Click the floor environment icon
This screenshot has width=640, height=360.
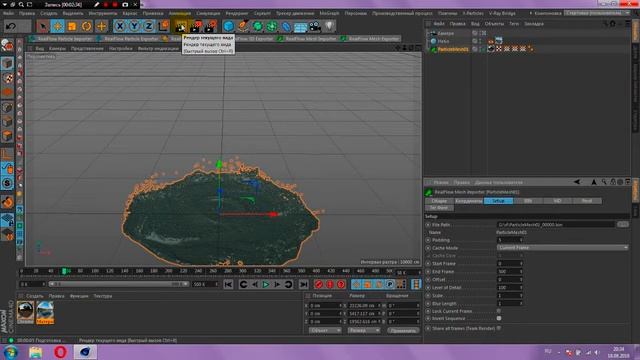300,27
